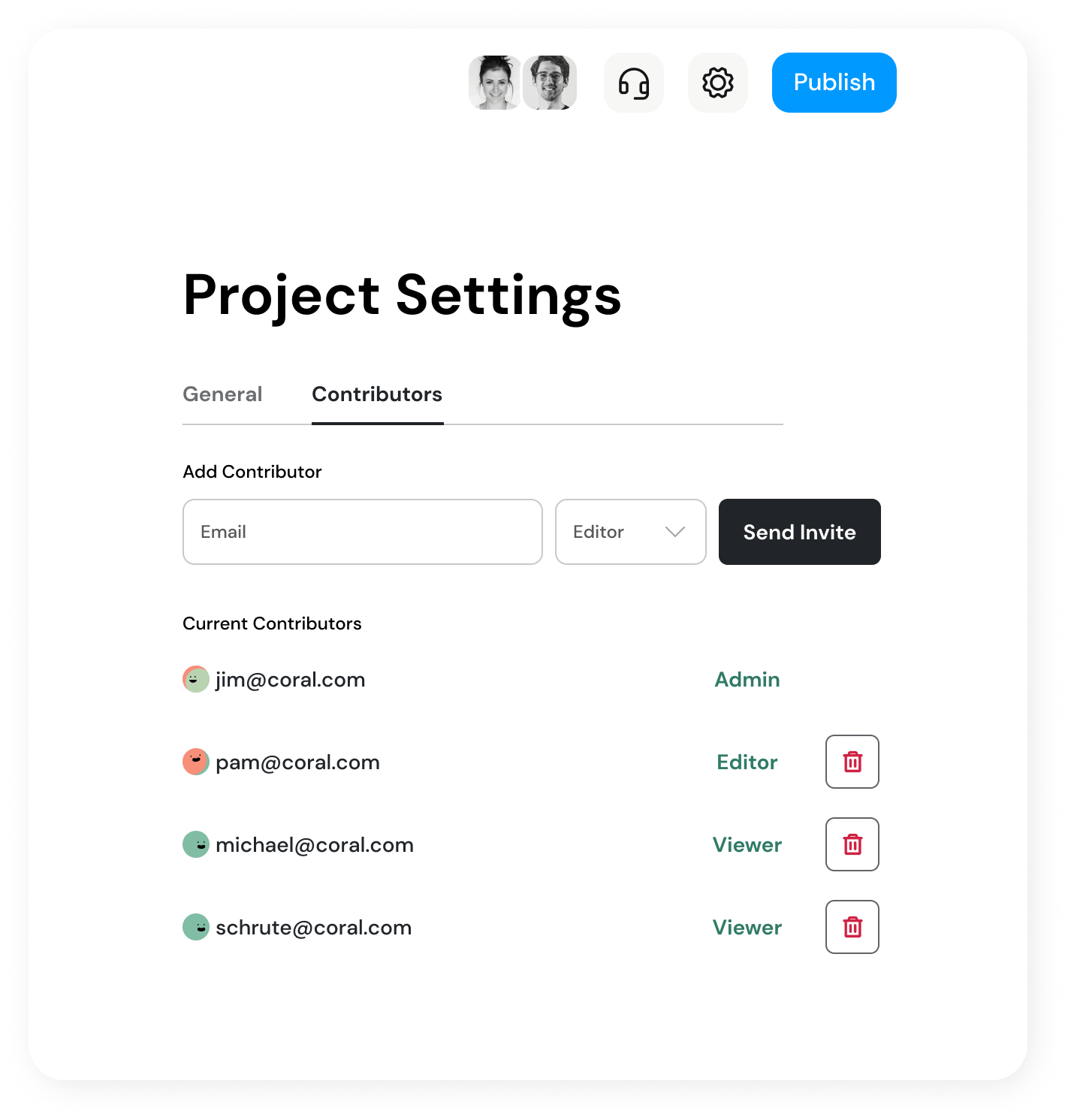Click the Editor role label for pam
Viewport: 1068px width, 1120px height.
coord(747,762)
